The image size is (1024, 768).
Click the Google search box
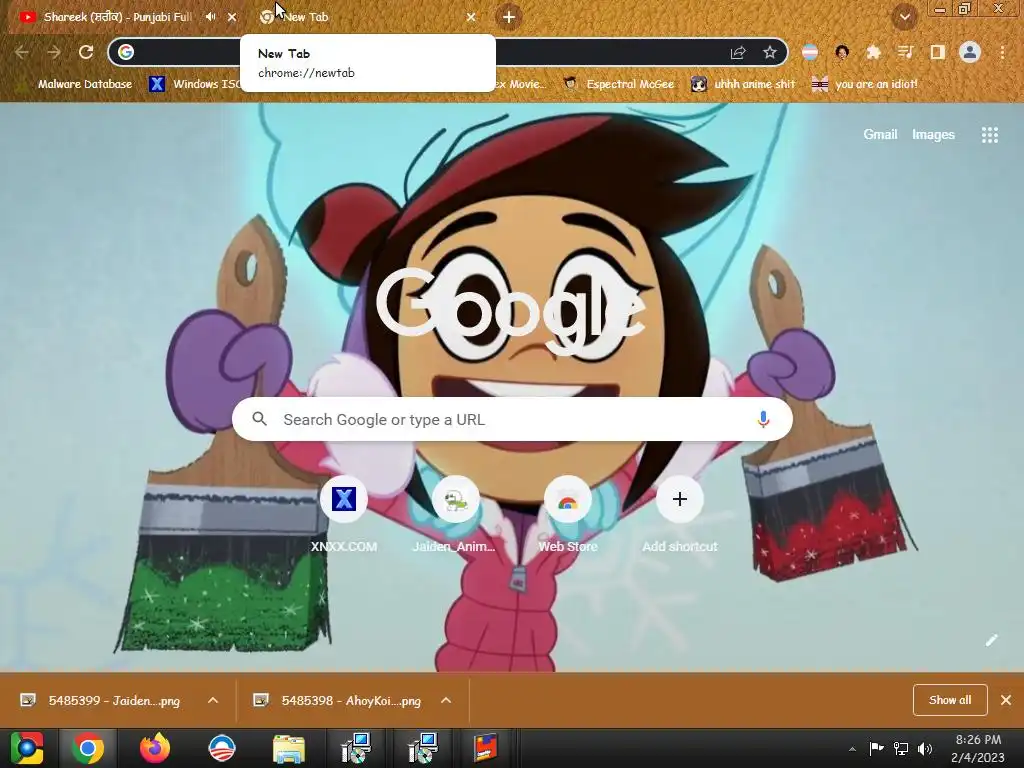pos(512,419)
